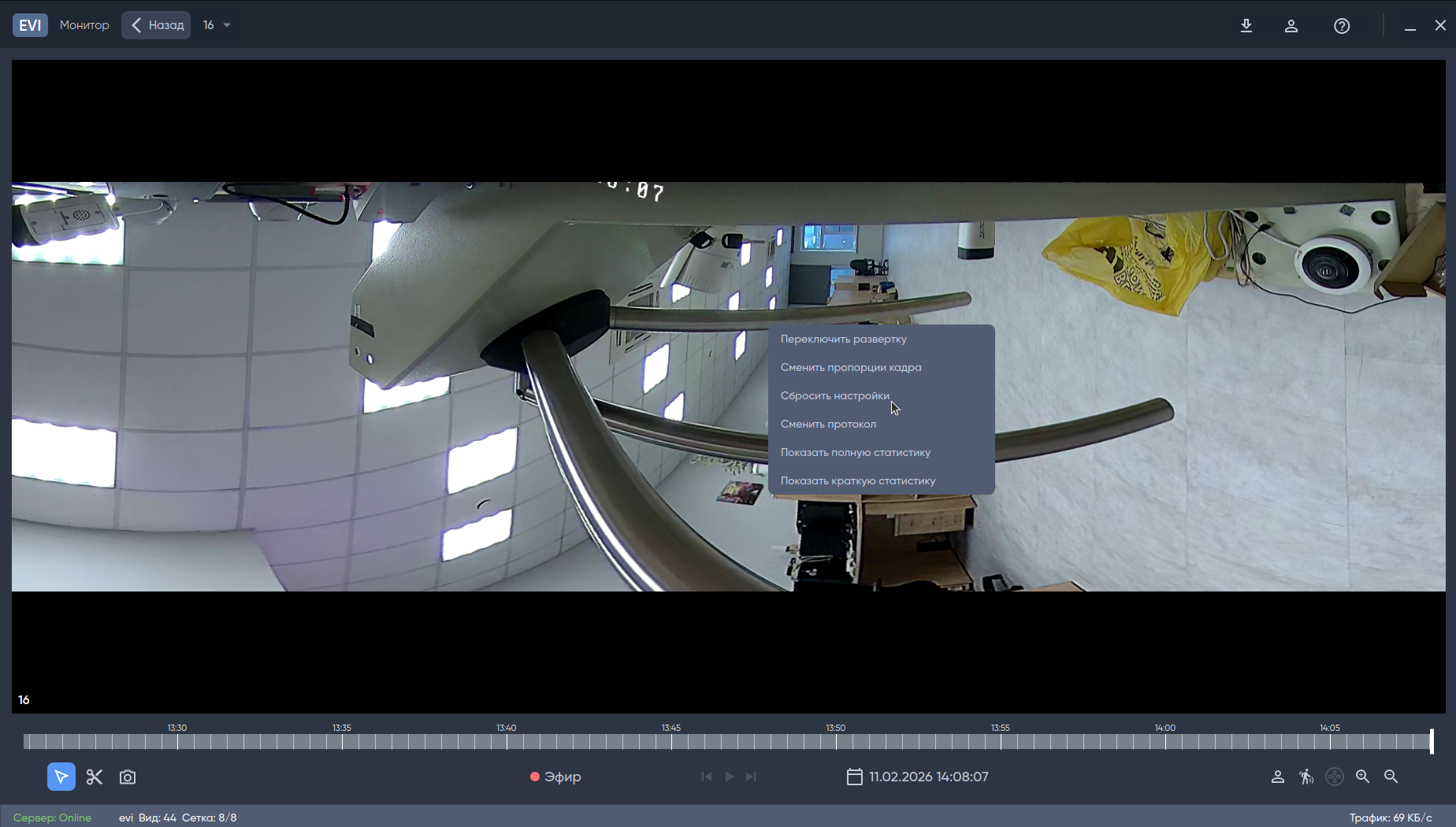Open the user account menu
The height and width of the screenshot is (827, 1456).
[x=1291, y=25]
